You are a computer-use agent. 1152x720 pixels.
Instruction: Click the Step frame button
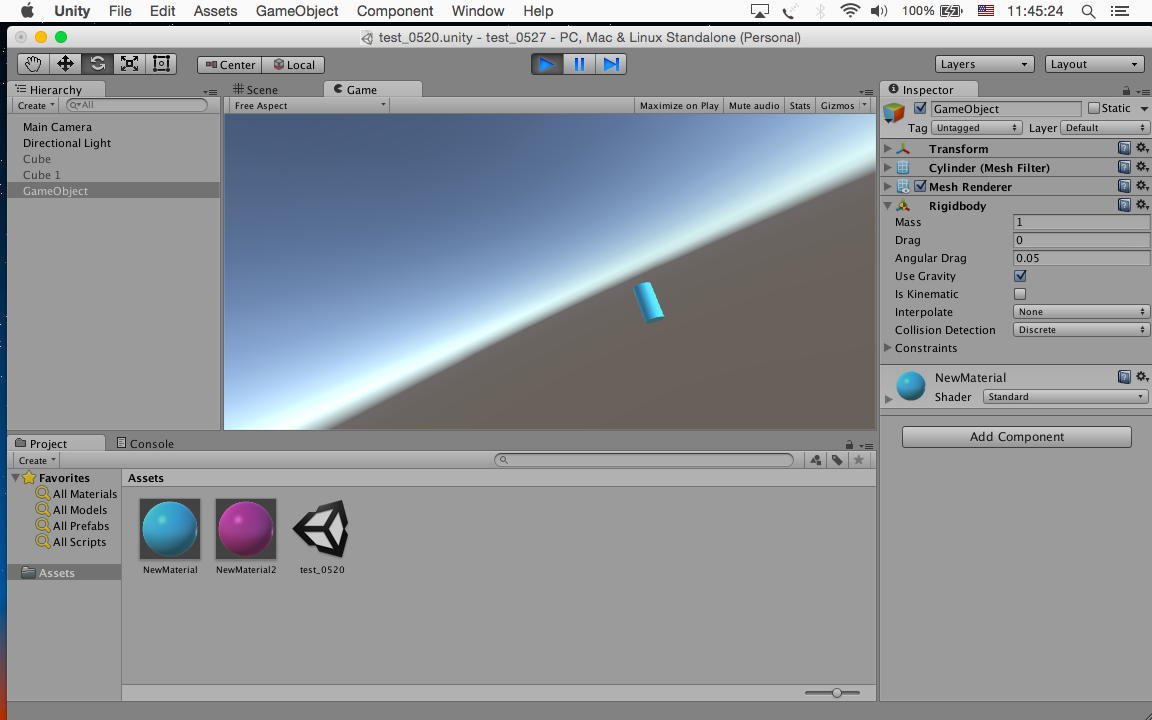(611, 65)
